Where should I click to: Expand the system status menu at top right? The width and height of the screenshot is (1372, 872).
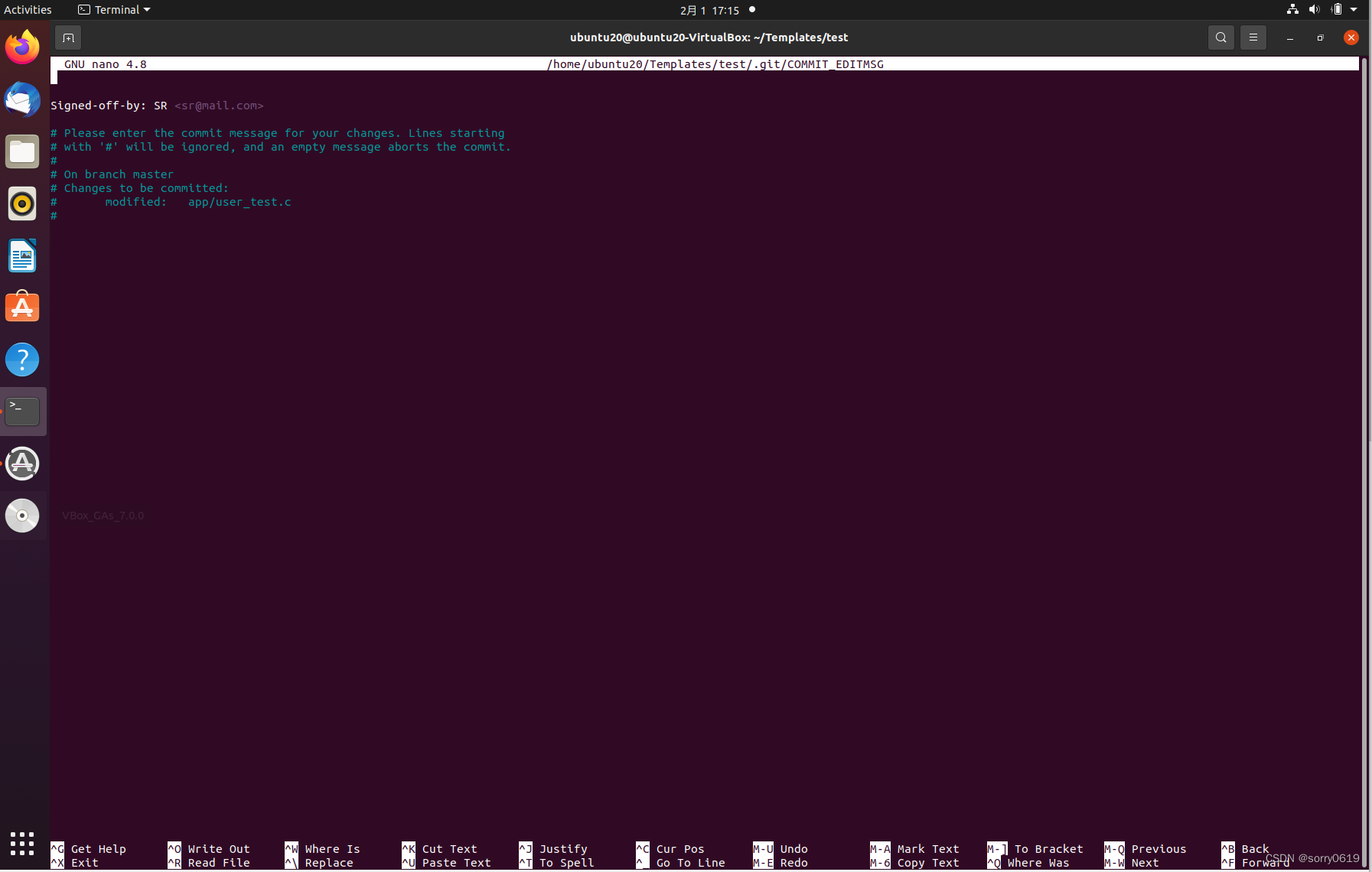[1353, 9]
